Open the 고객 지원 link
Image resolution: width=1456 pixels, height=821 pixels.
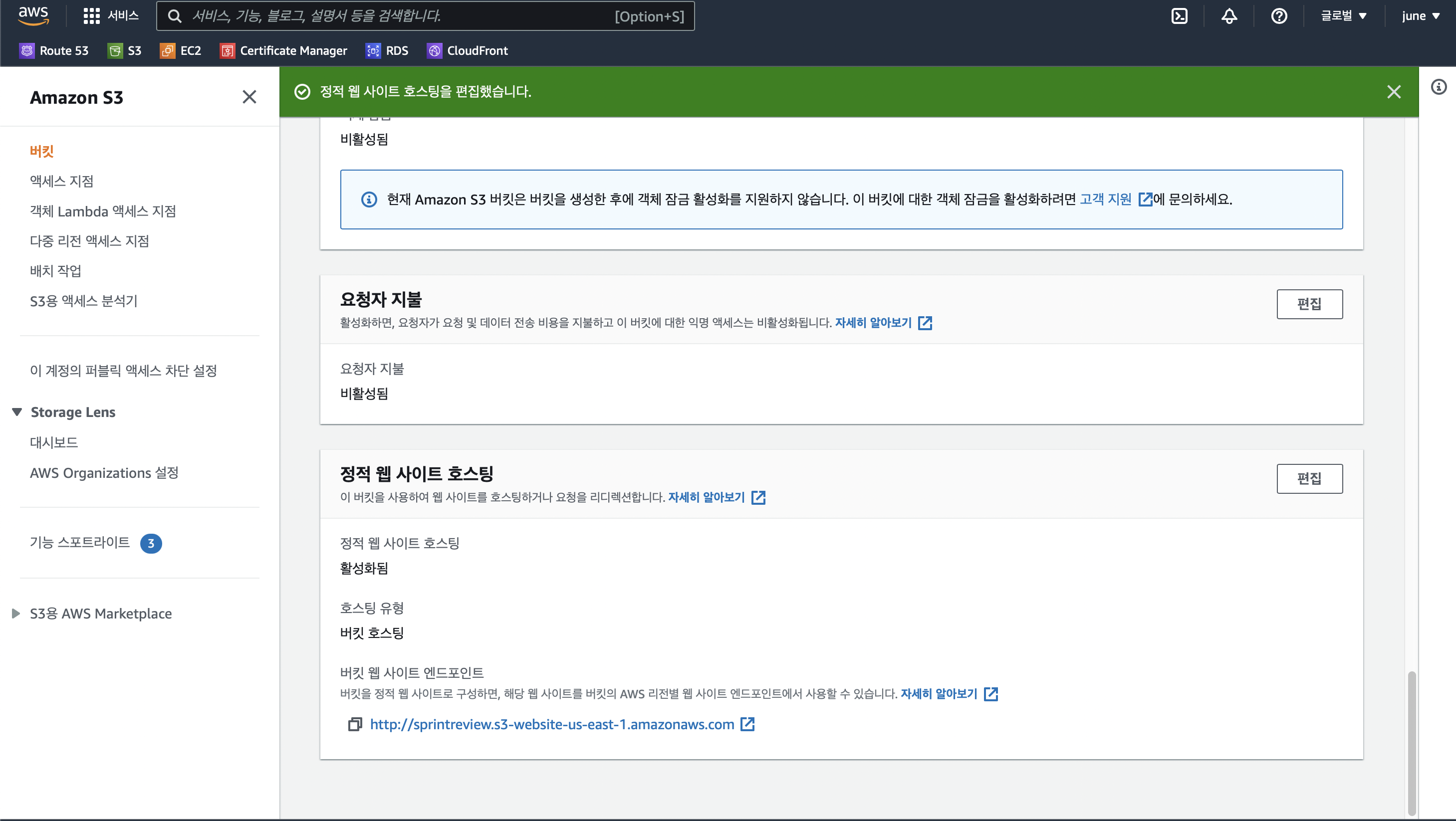(1106, 200)
